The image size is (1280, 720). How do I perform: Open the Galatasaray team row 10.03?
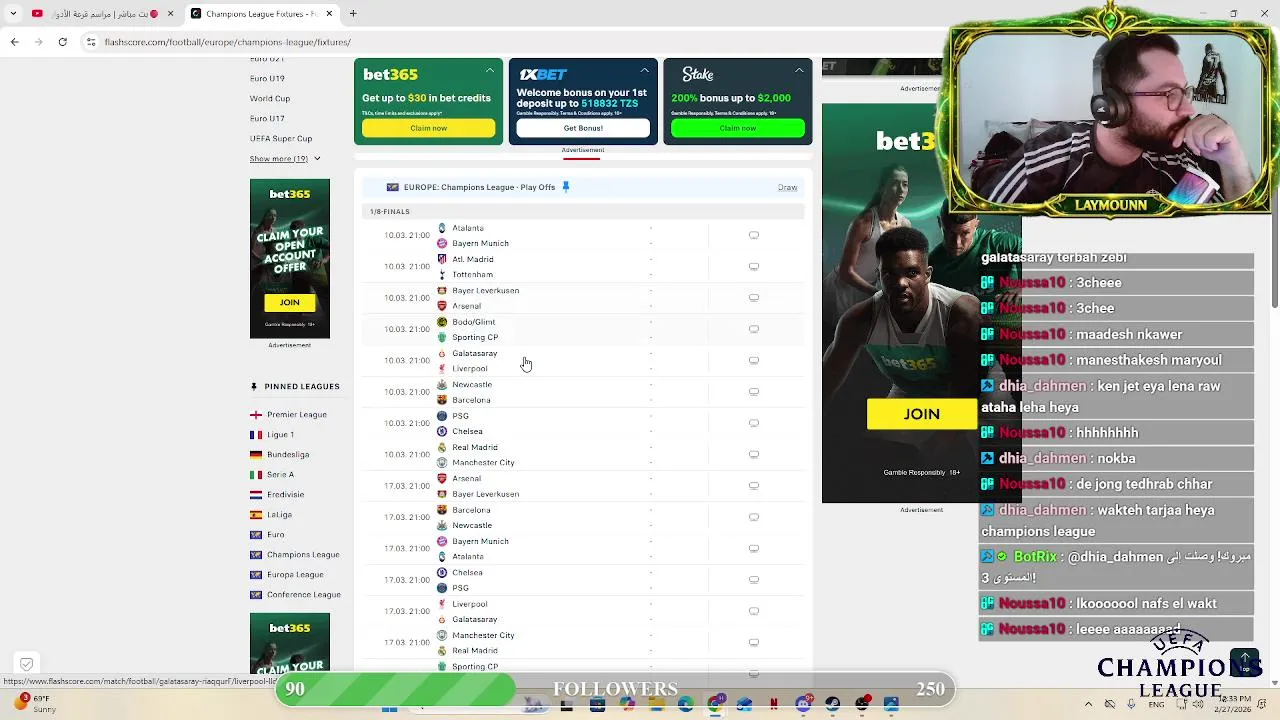click(x=474, y=353)
